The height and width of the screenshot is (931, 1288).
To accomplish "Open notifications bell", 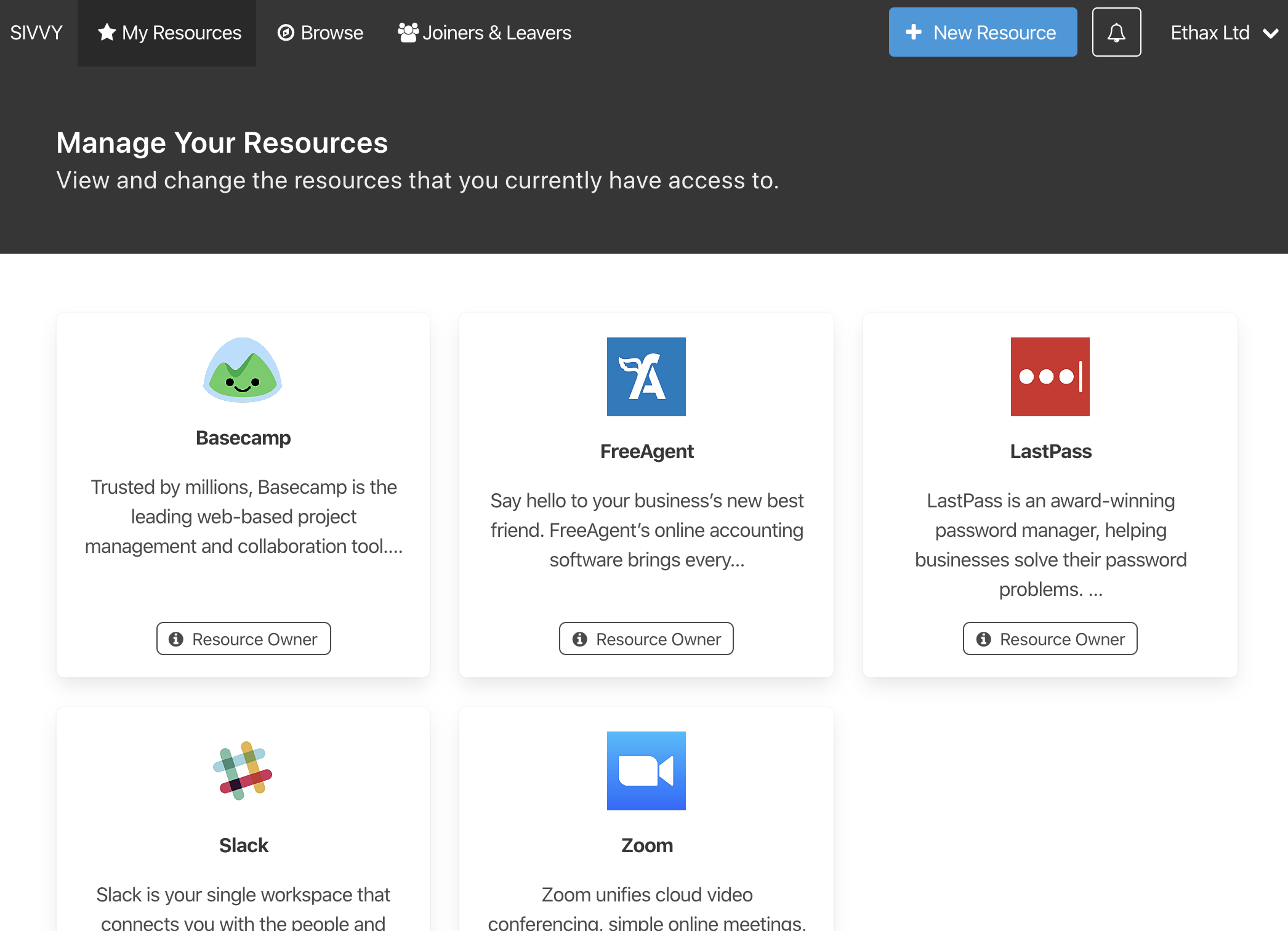I will tap(1116, 32).
